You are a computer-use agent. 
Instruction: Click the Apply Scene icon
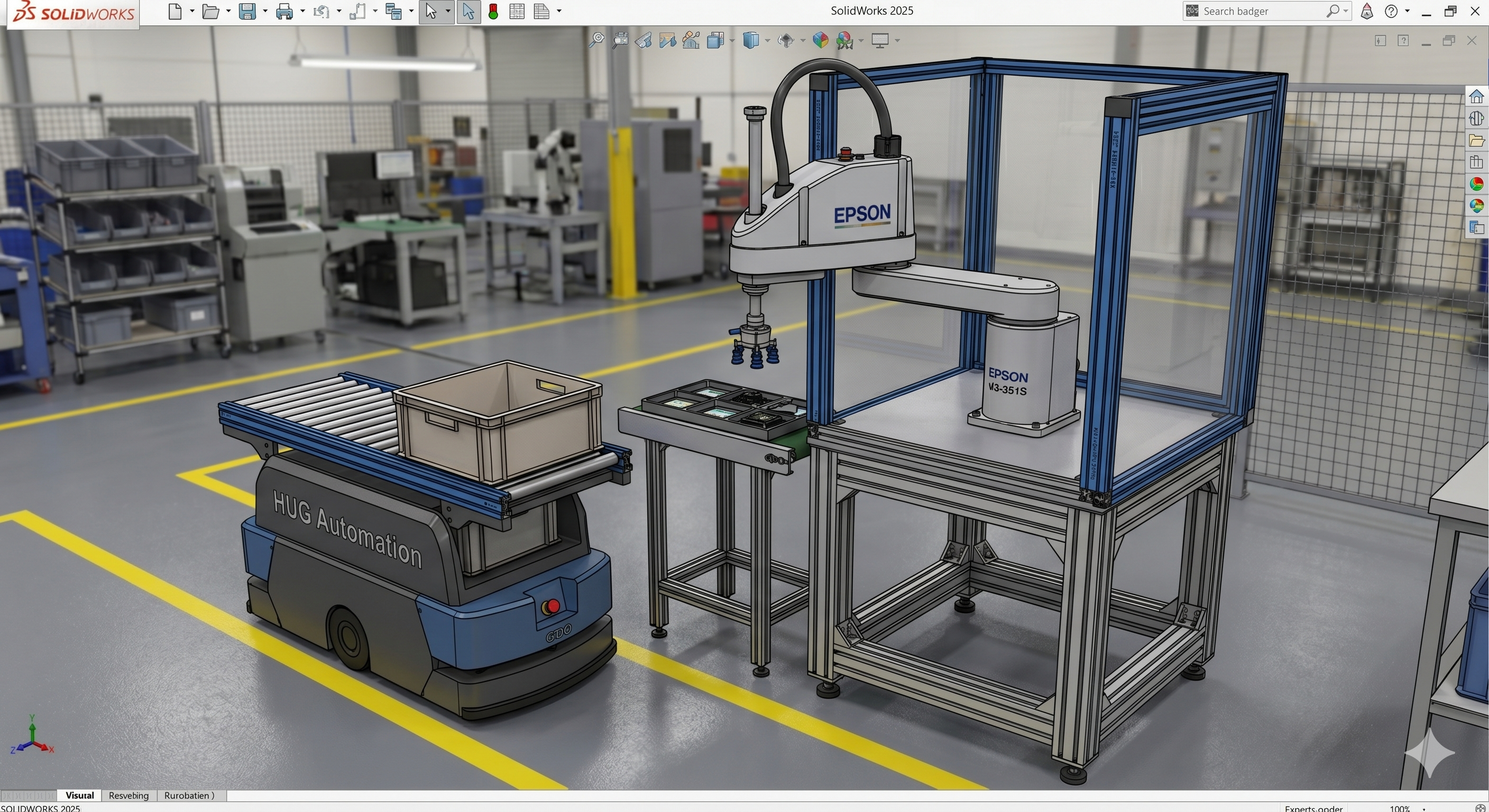click(x=844, y=40)
